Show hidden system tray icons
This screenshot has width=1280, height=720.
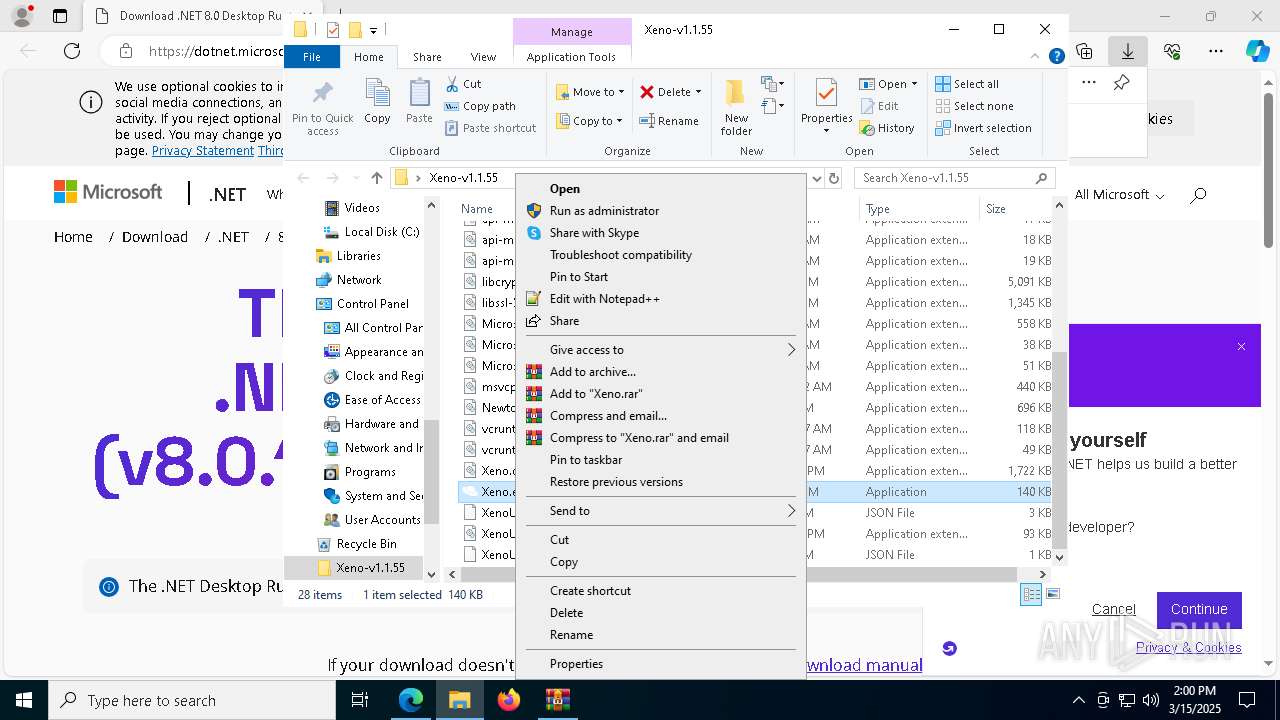[x=1078, y=700]
